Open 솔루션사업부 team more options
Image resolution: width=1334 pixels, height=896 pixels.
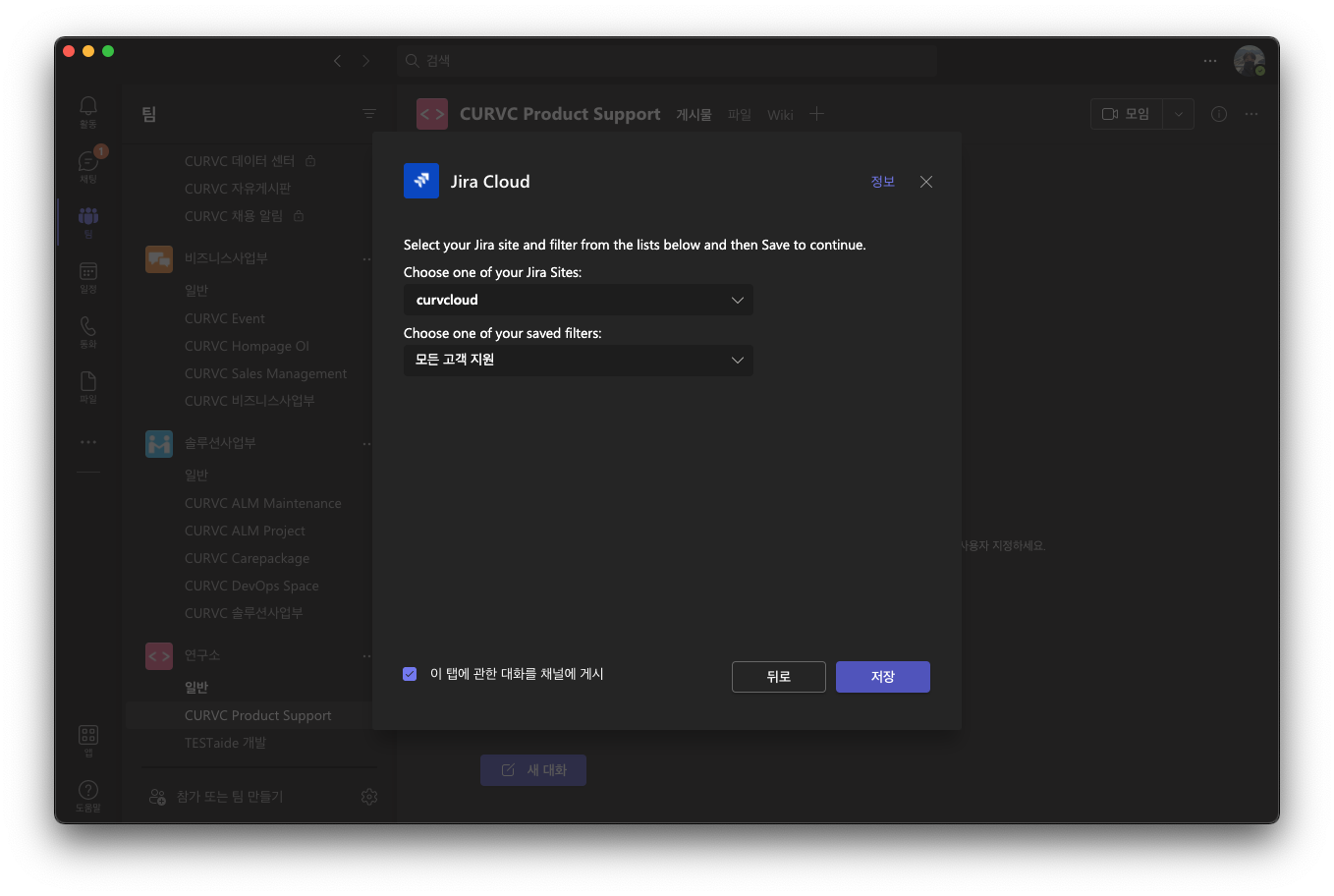coord(366,443)
